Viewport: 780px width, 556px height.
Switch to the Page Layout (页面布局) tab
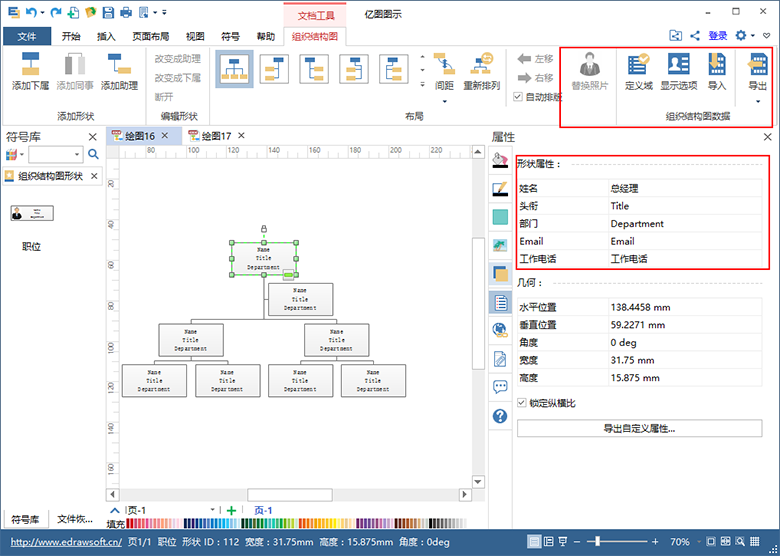click(x=151, y=36)
